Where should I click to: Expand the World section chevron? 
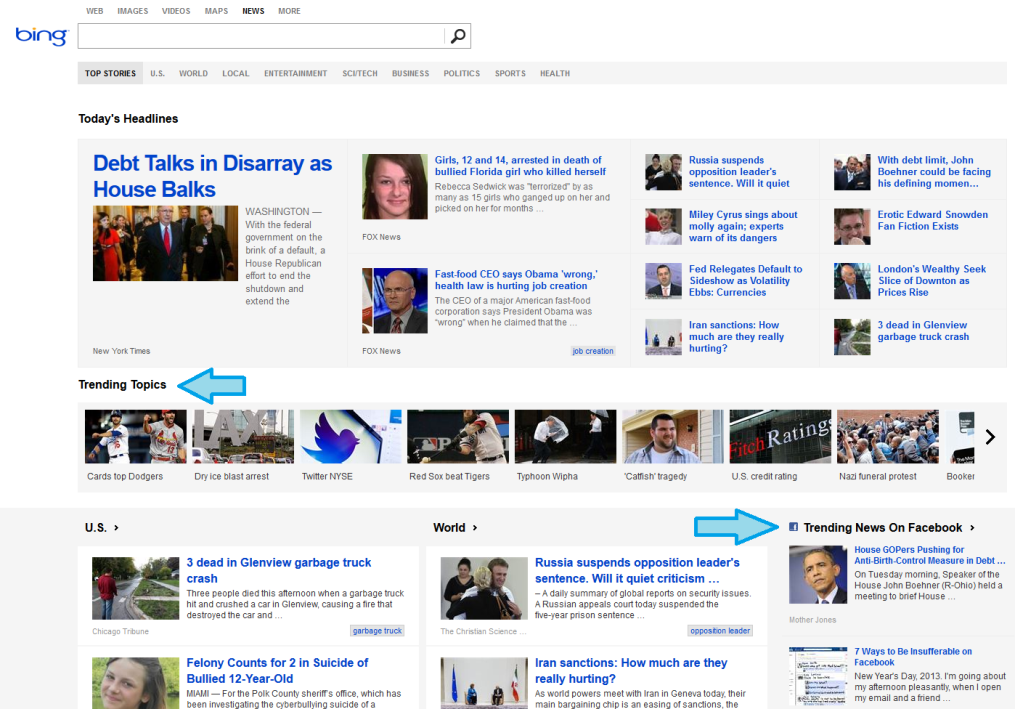[475, 528]
